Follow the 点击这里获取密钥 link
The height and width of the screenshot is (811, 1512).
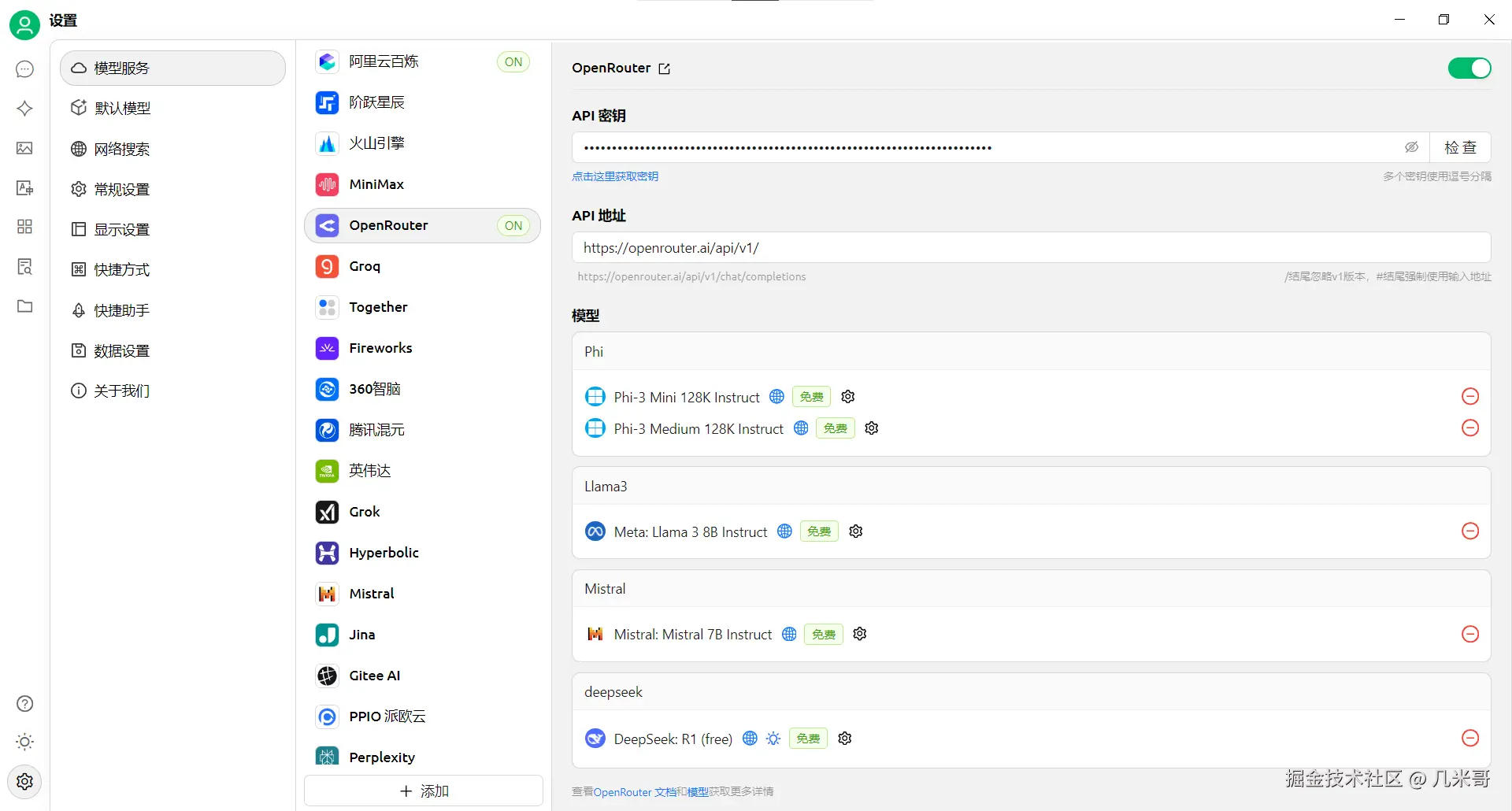coord(615,176)
